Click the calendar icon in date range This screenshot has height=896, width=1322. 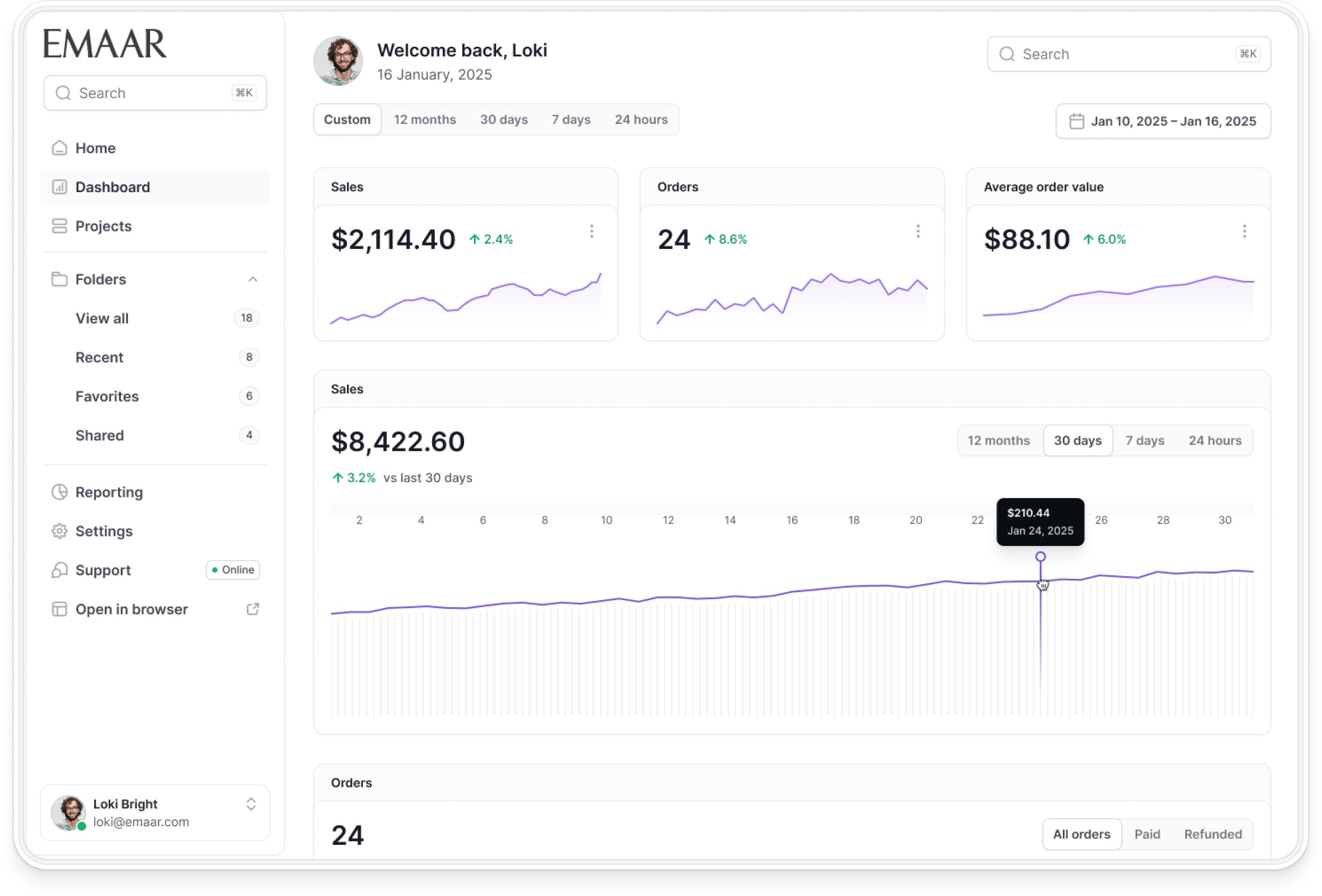[x=1076, y=121]
